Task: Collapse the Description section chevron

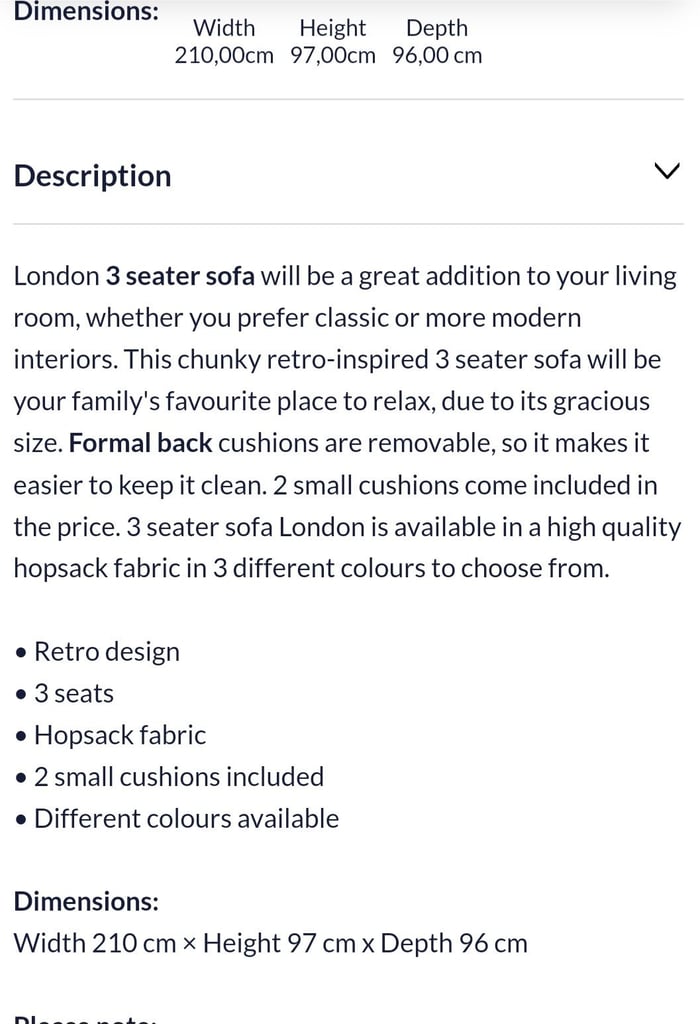Action: click(x=666, y=171)
